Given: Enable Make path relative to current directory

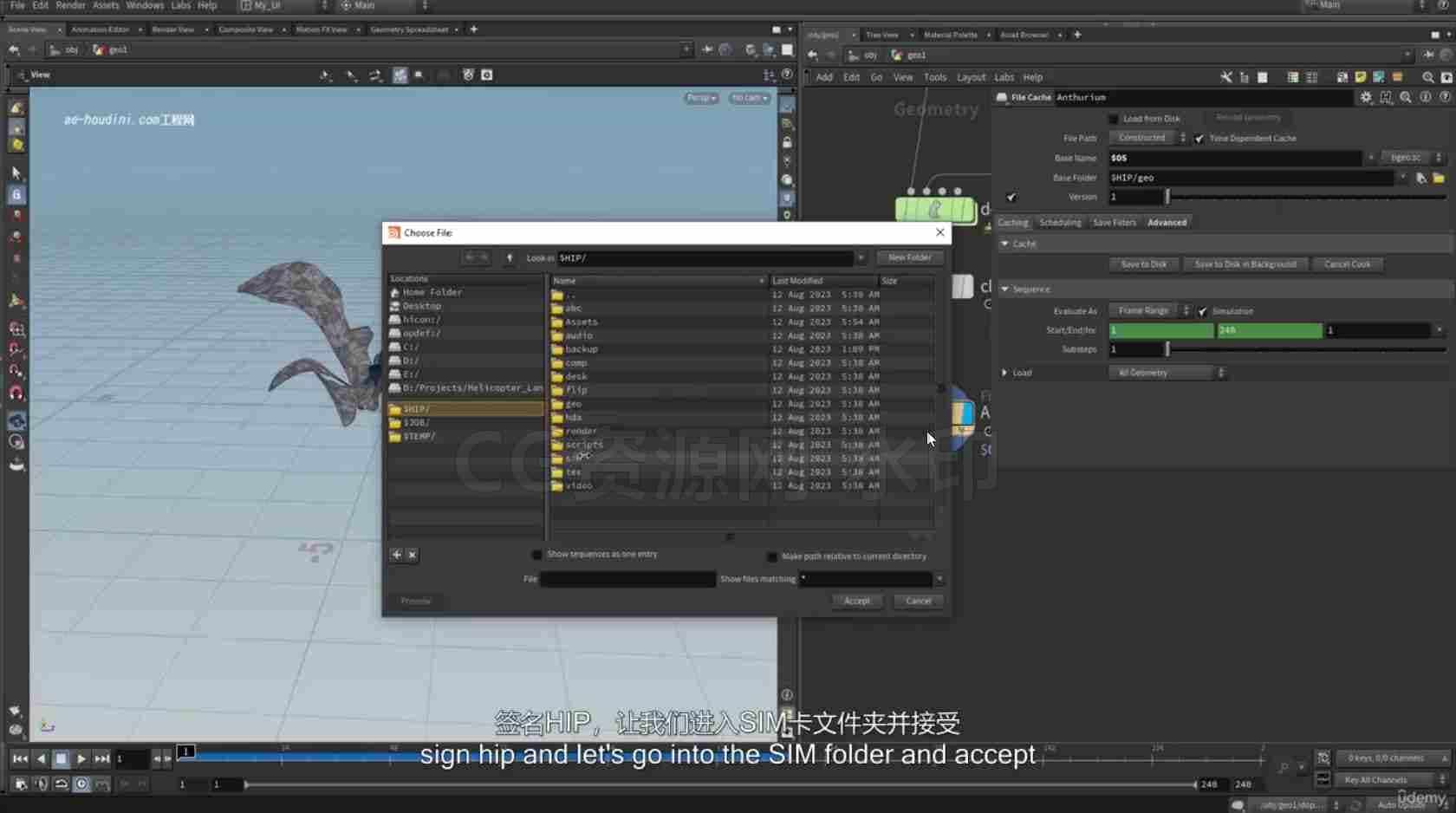Looking at the screenshot, I should pos(771,556).
